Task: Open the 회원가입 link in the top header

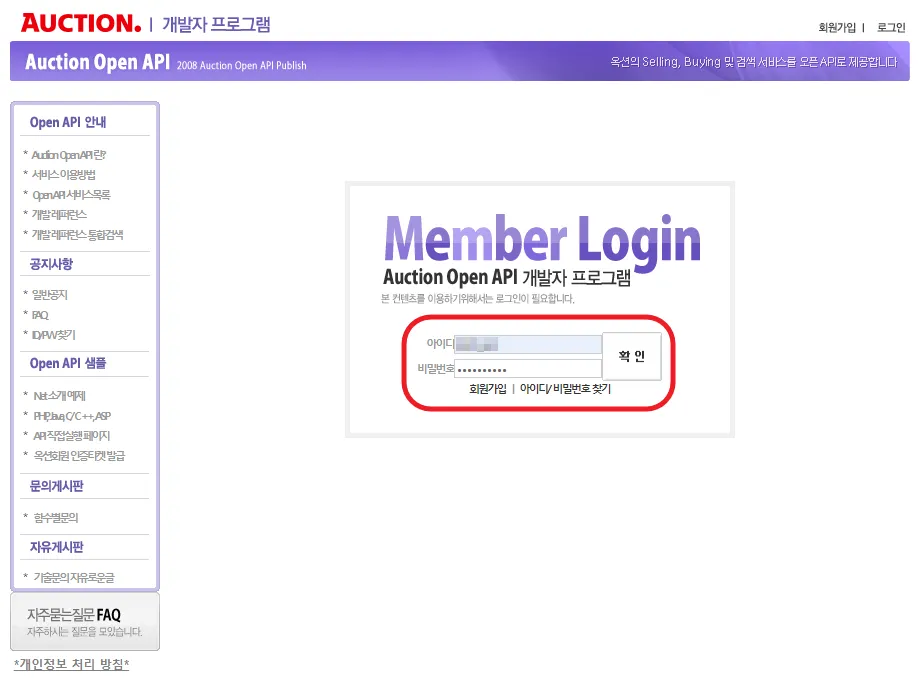Action: coord(837,27)
